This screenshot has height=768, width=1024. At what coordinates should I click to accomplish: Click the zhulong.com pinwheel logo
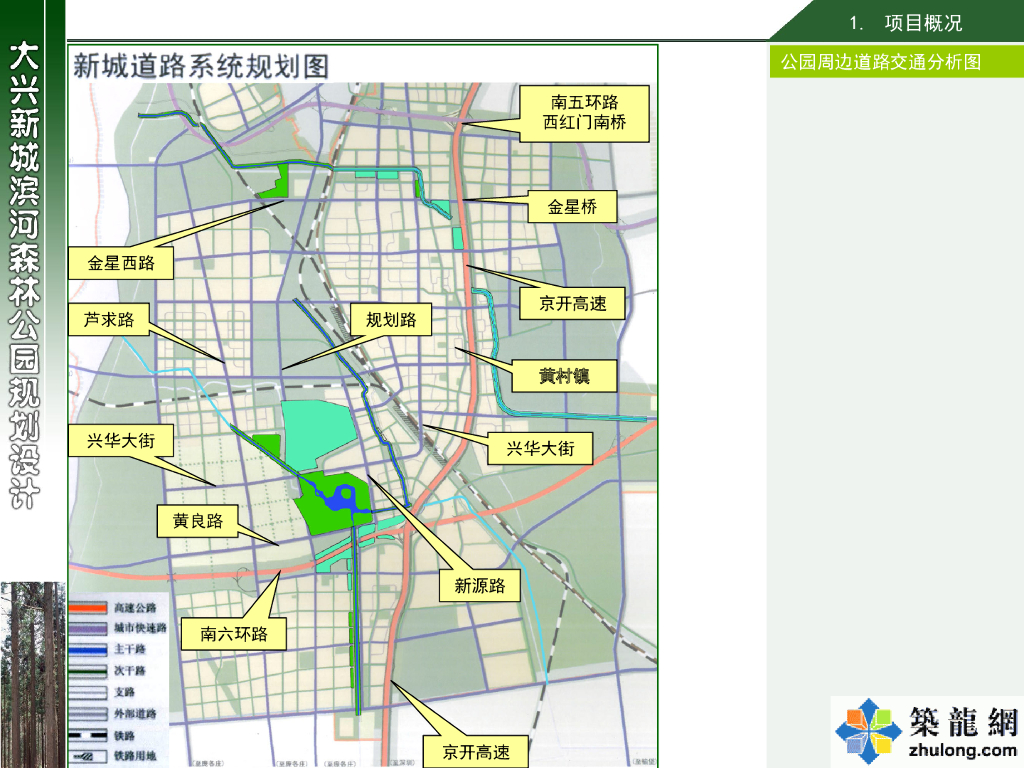click(x=868, y=730)
